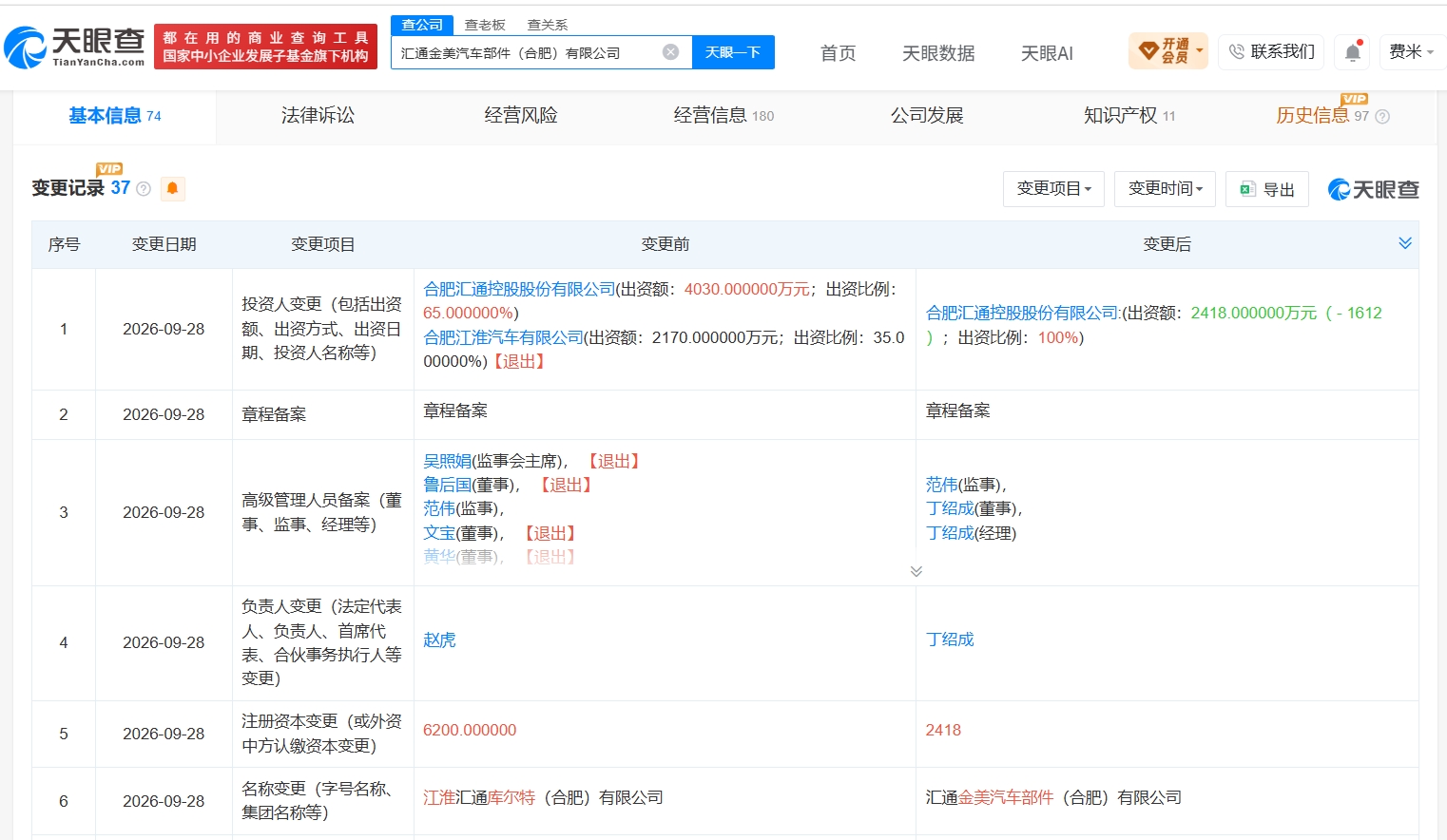Viewport: 1447px width, 840px height.
Task: Click the VIP membership badge
Action: [x=1168, y=51]
